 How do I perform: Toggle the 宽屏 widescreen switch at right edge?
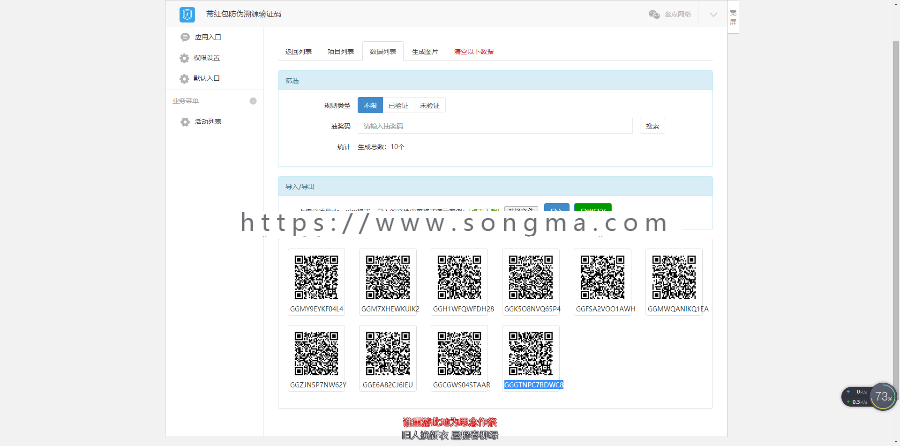(733, 17)
